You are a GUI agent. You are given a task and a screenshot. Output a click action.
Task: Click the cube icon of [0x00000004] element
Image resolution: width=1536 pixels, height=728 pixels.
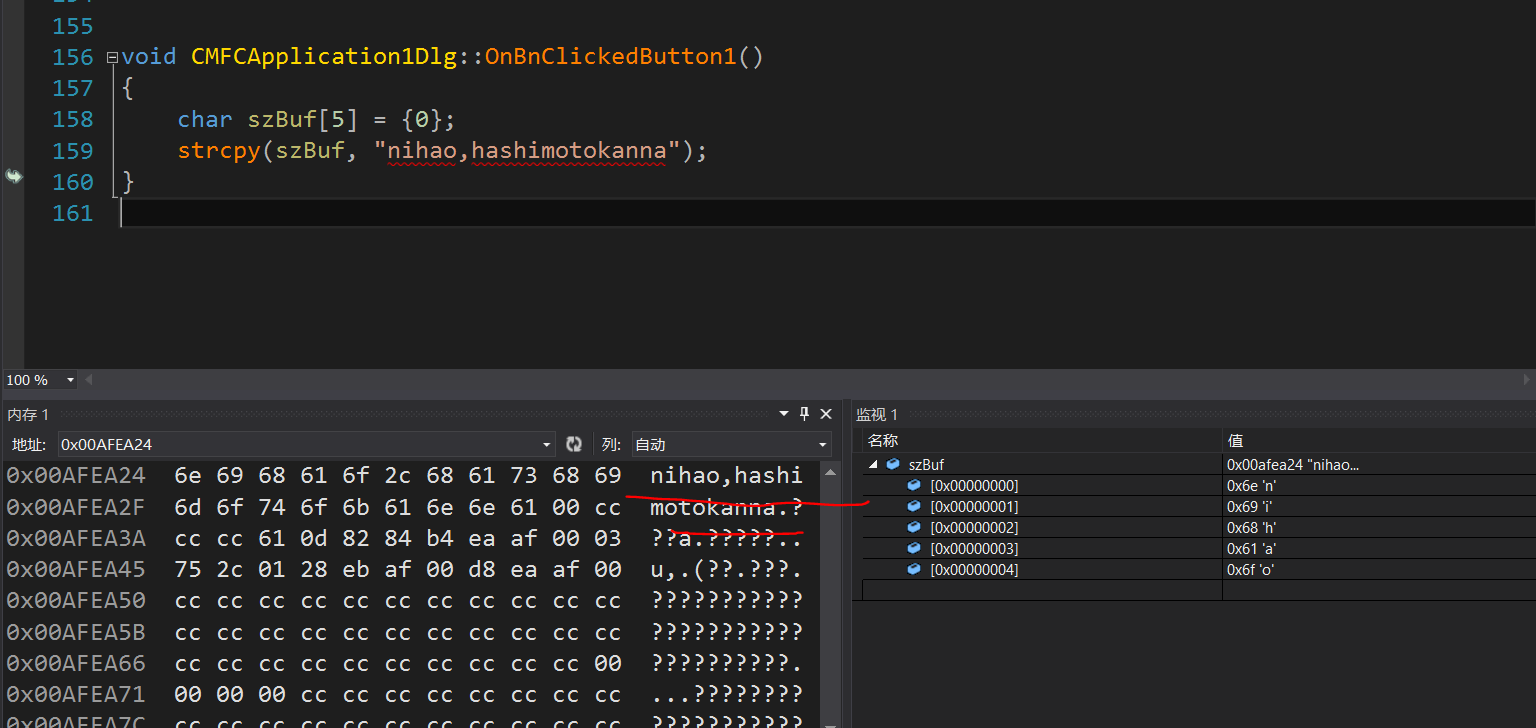pyautogui.click(x=914, y=569)
